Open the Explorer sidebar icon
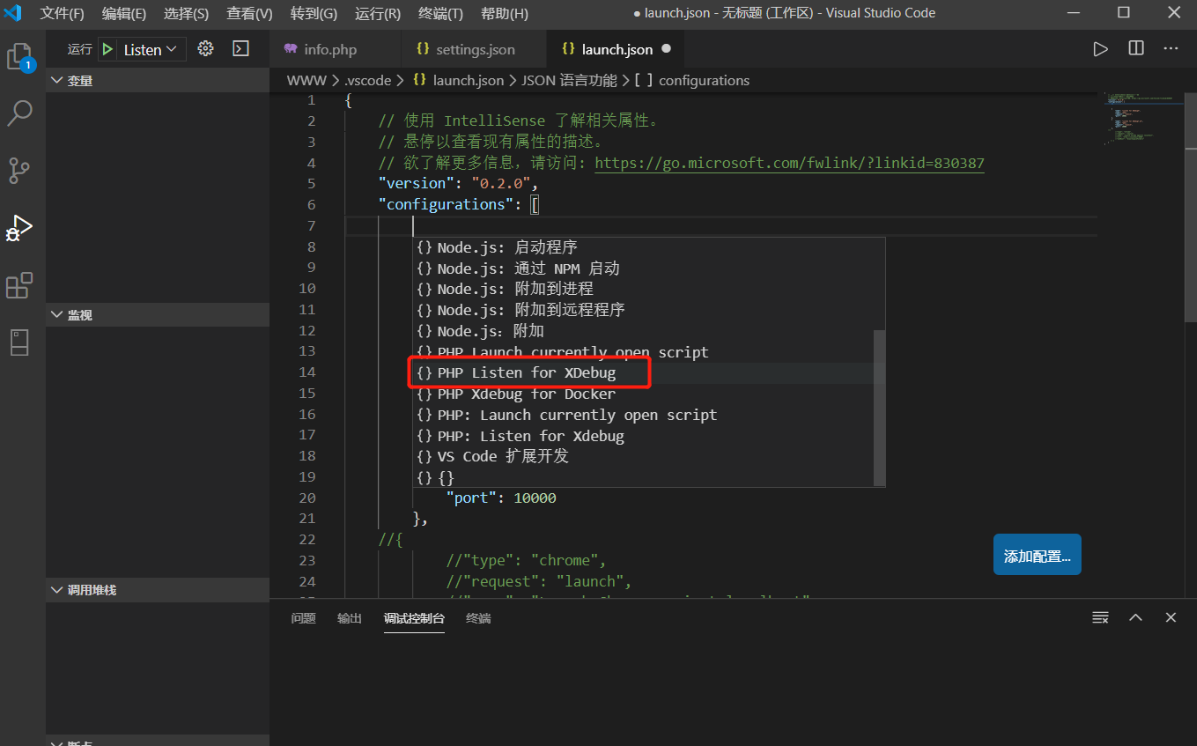1197x746 pixels. tap(20, 57)
